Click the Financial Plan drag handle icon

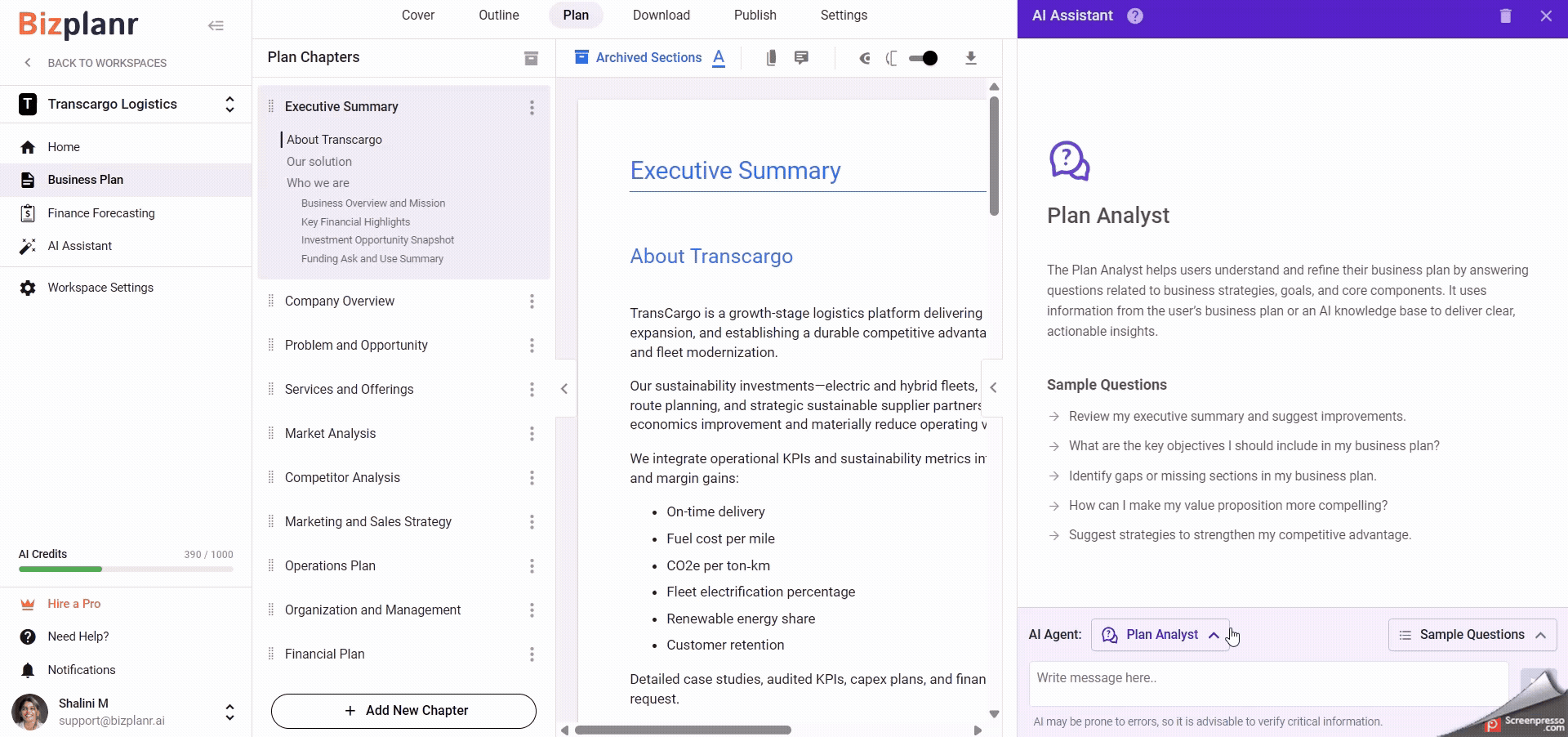[x=271, y=654]
